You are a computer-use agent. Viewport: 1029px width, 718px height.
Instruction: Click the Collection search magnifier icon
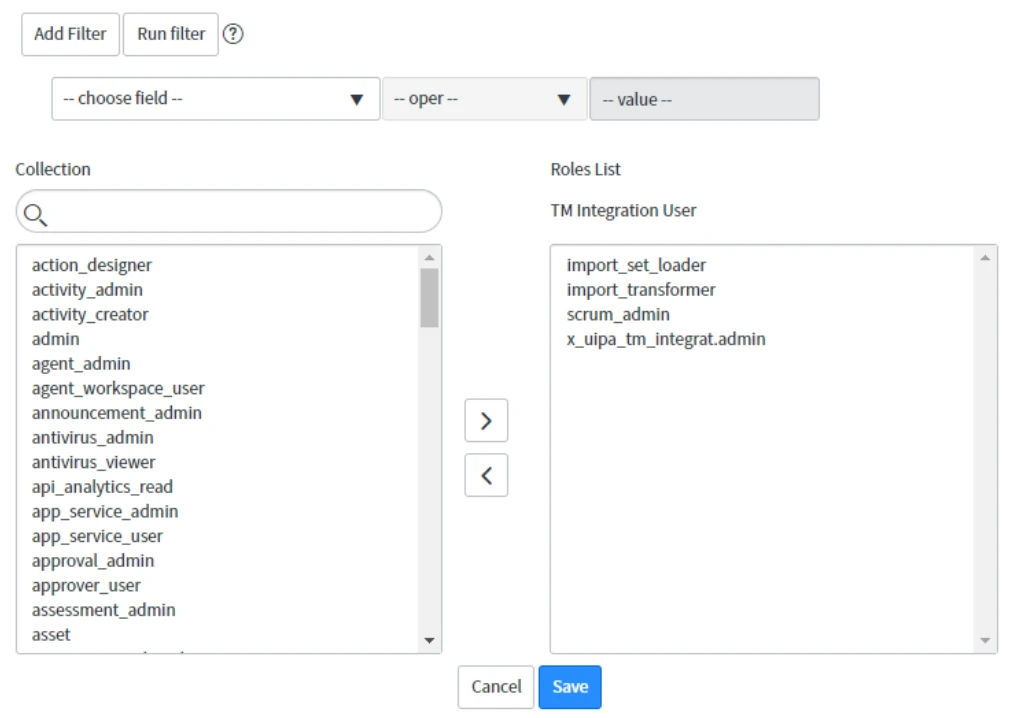[35, 215]
